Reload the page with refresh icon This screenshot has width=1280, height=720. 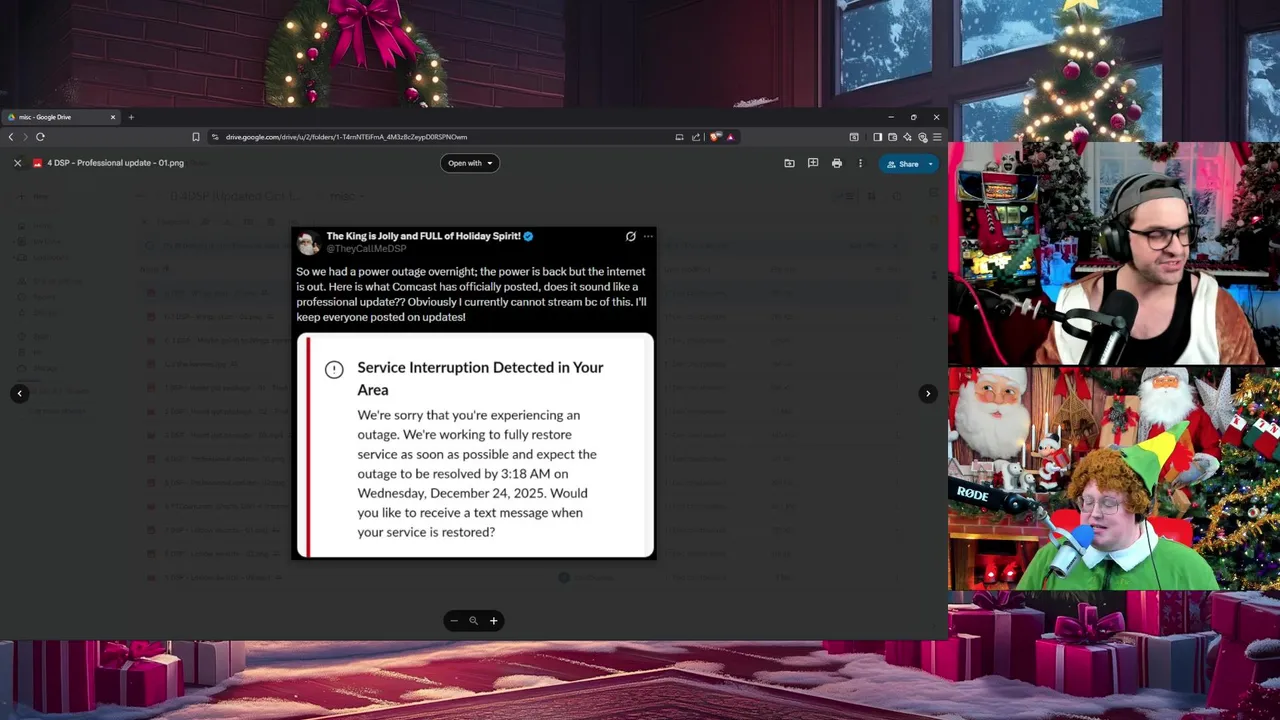(40, 137)
